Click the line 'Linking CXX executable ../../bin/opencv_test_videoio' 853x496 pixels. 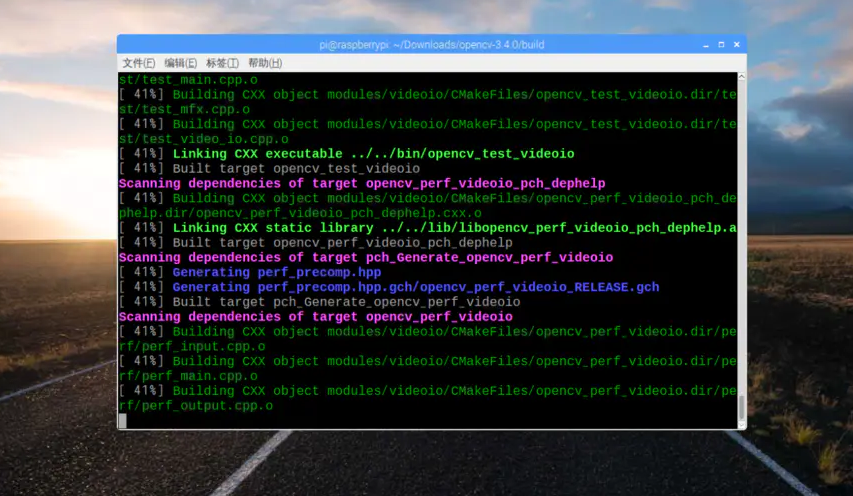(x=347, y=154)
